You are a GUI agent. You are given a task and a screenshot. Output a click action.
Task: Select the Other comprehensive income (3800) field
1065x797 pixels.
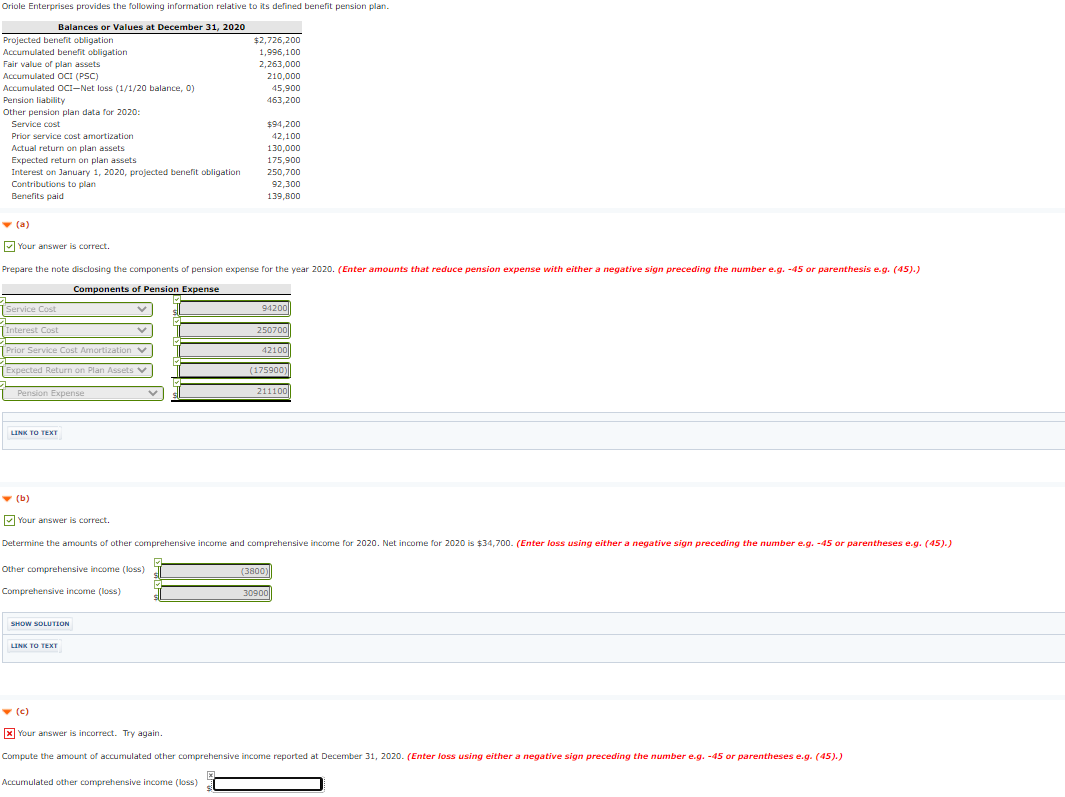(x=215, y=571)
